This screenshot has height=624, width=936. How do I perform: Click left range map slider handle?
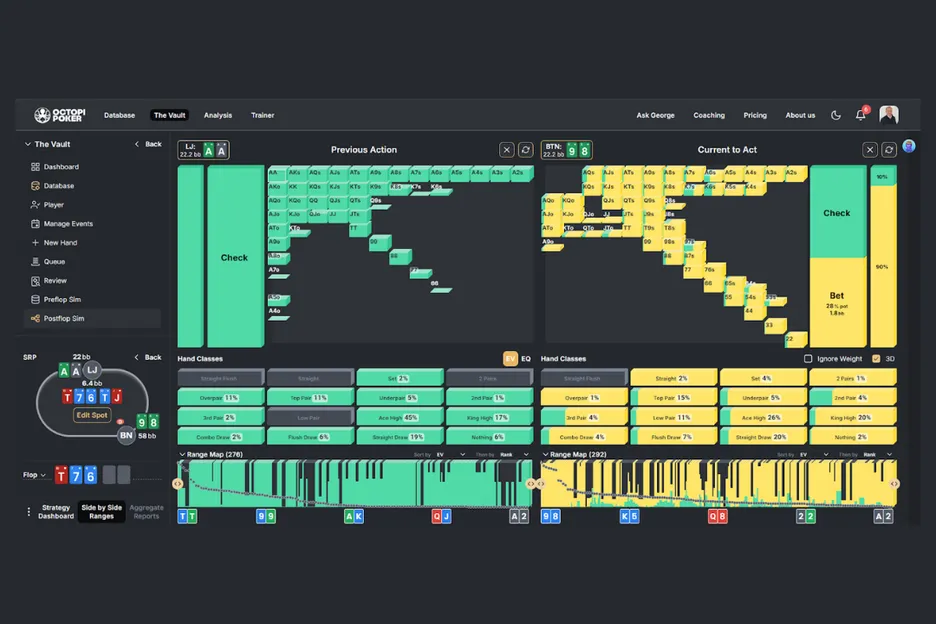point(178,484)
